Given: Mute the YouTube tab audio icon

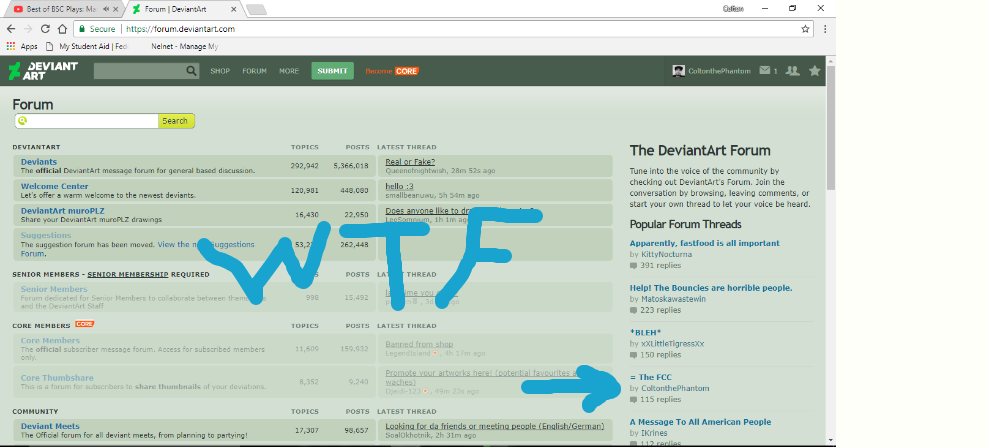Looking at the screenshot, I should click(x=106, y=9).
